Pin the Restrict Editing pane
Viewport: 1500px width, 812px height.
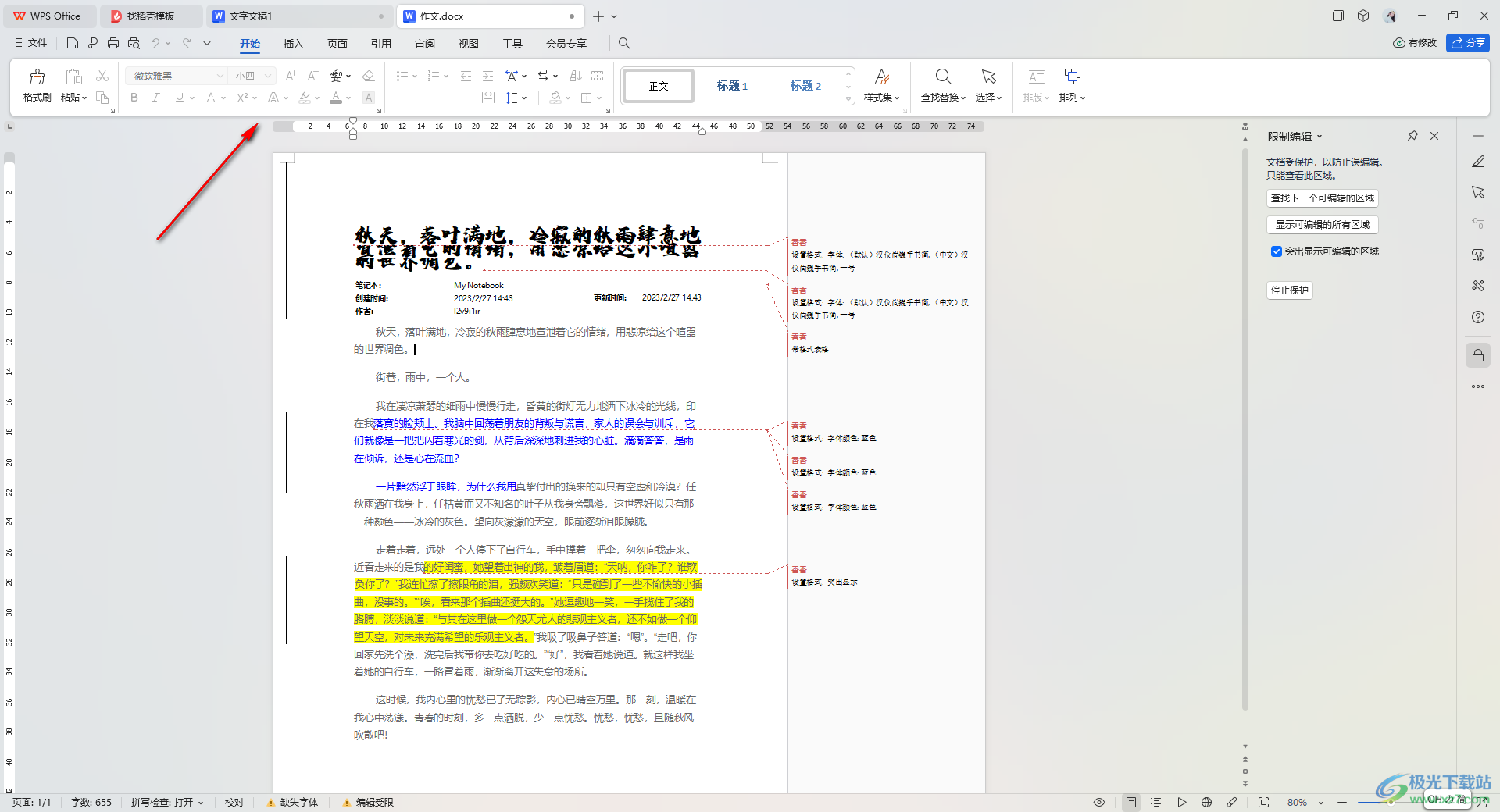(1412, 136)
